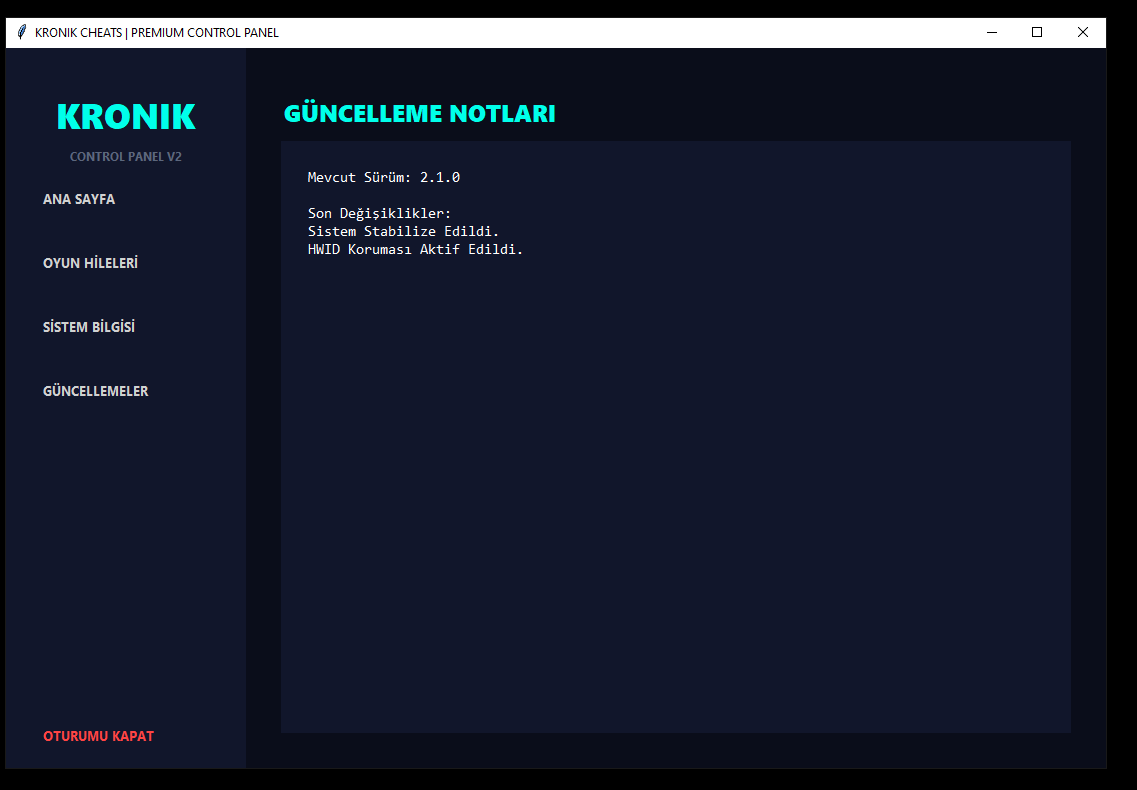Image resolution: width=1137 pixels, height=790 pixels.
Task: Click the CONTROL PANEL V2 subtitle
Action: point(125,157)
